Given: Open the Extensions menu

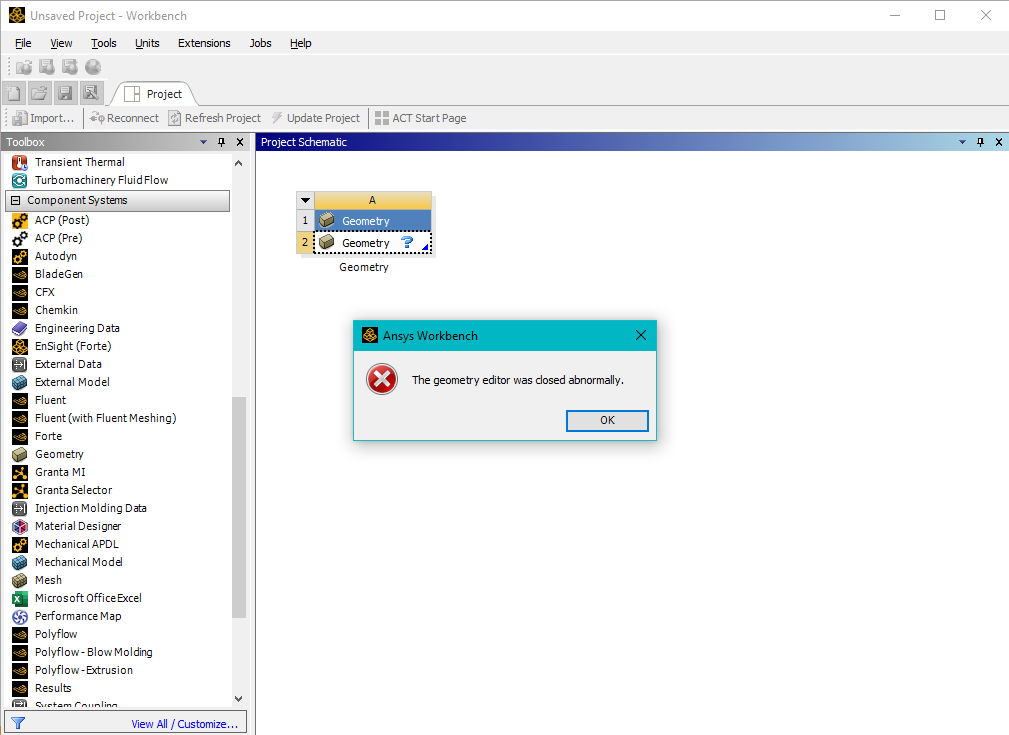Looking at the screenshot, I should (x=204, y=43).
